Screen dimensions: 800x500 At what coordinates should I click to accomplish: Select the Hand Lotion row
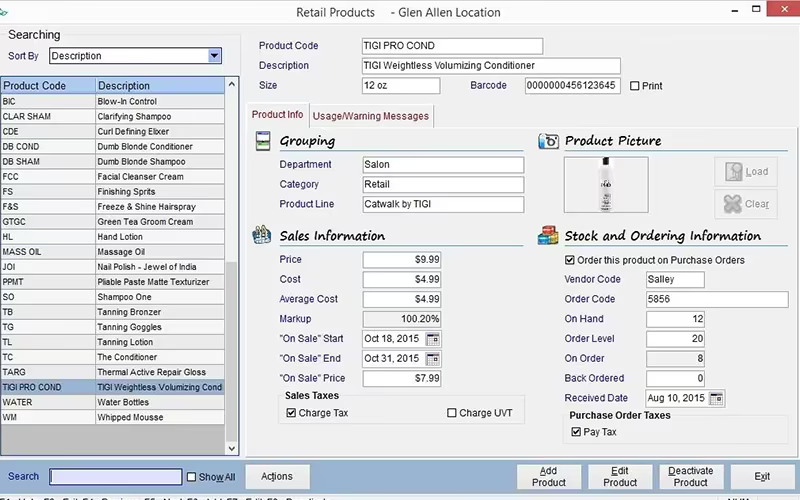coord(112,237)
